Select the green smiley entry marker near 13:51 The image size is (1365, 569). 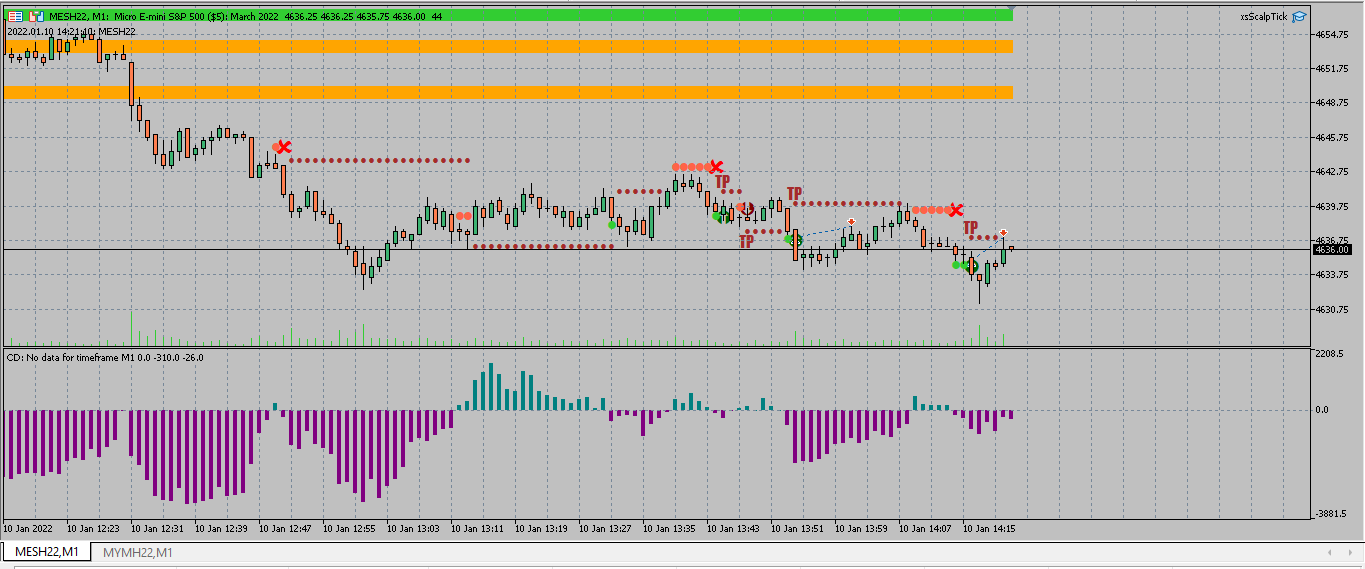coord(794,239)
